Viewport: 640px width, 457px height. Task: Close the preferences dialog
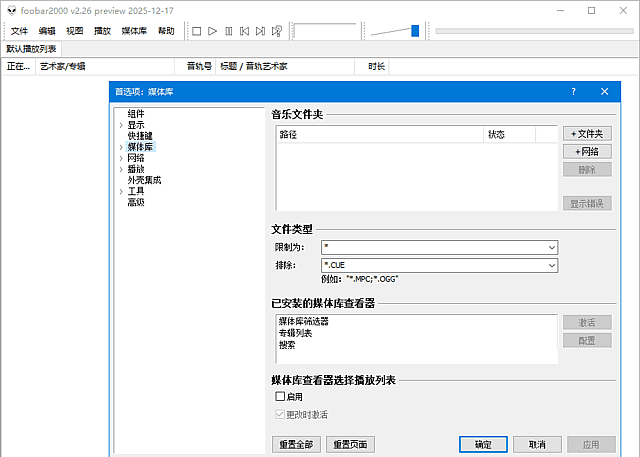coord(604,91)
